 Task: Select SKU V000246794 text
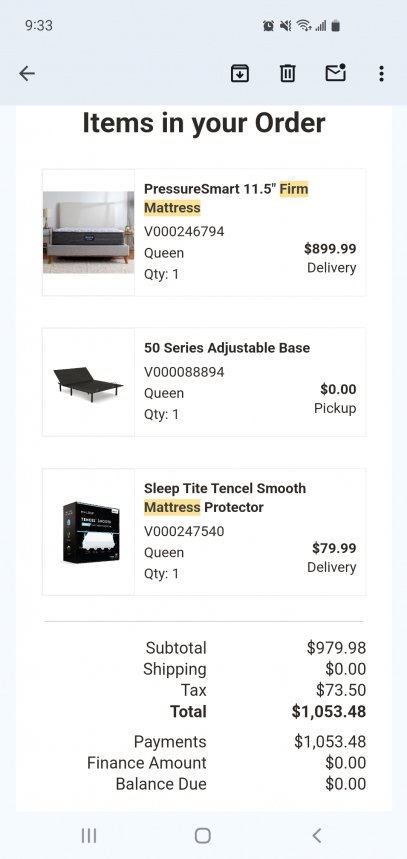(x=184, y=232)
